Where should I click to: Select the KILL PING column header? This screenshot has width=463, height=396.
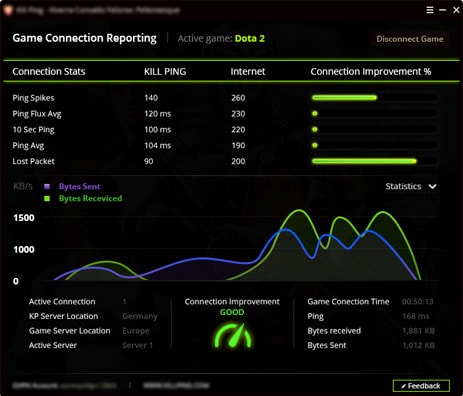pos(165,71)
